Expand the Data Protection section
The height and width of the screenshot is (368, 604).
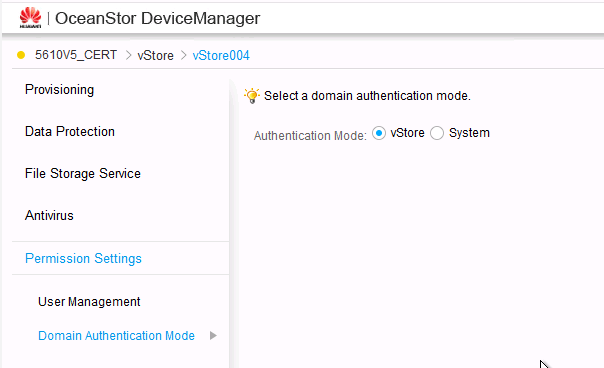tap(70, 131)
